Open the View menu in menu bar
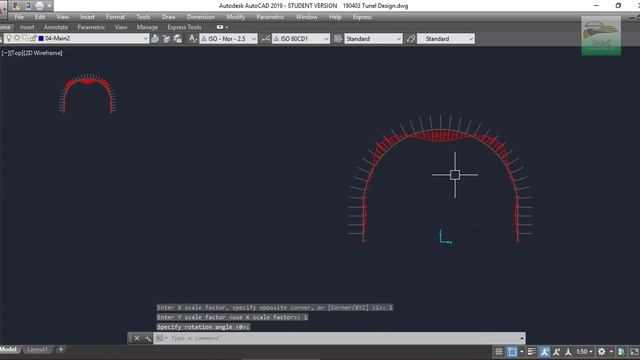The image size is (640, 360). coord(62,17)
